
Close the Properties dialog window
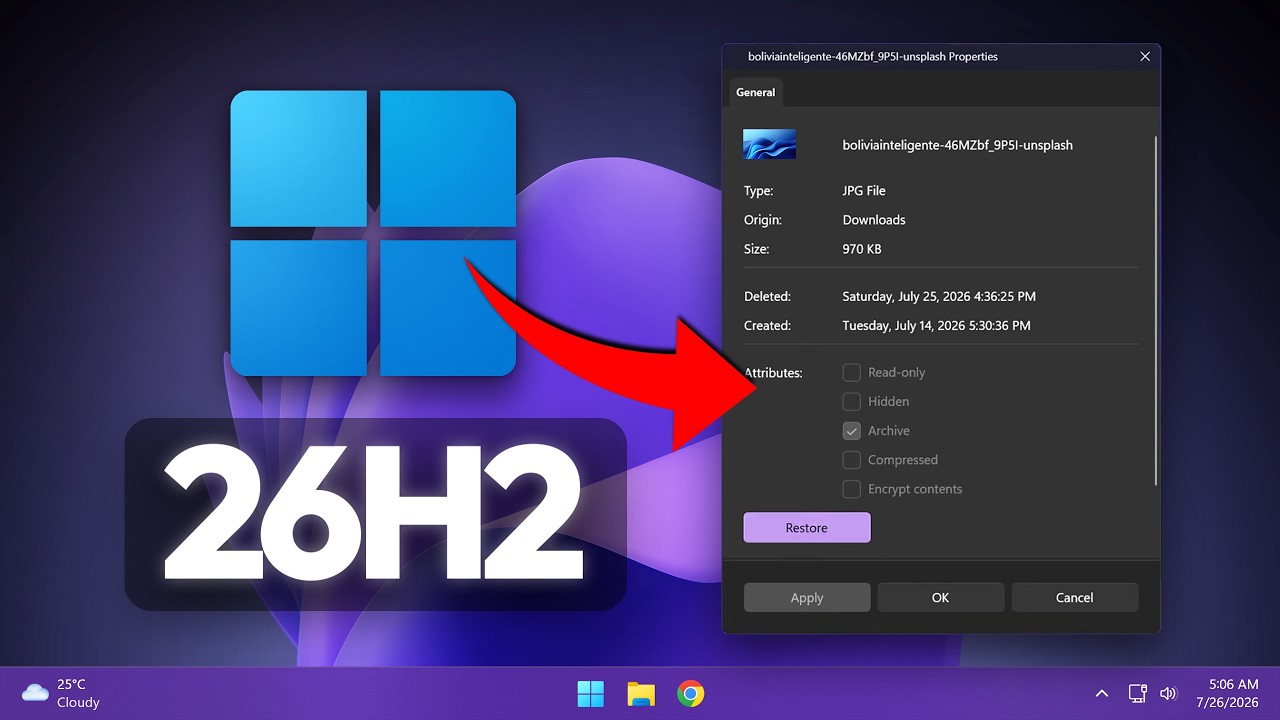pos(1145,57)
